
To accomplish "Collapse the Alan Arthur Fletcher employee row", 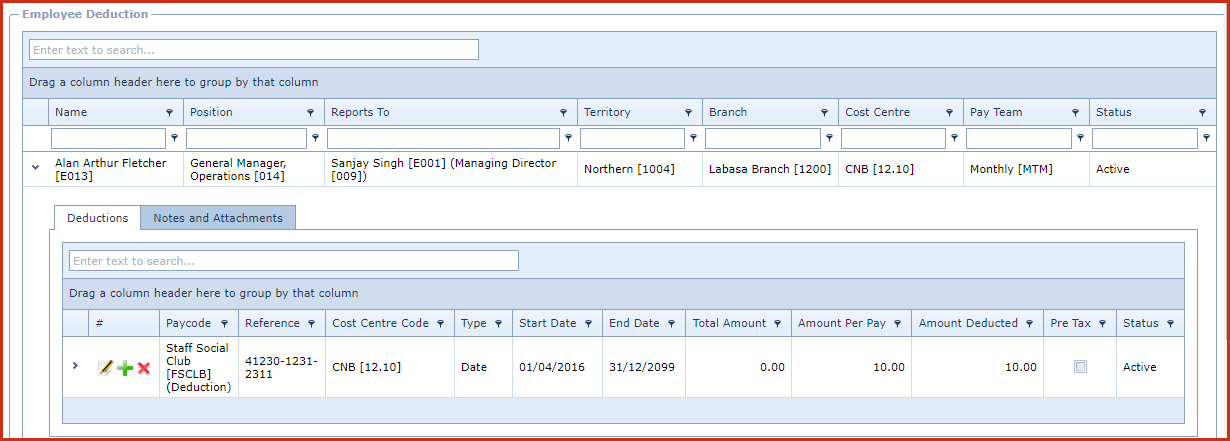I will pos(35,169).
